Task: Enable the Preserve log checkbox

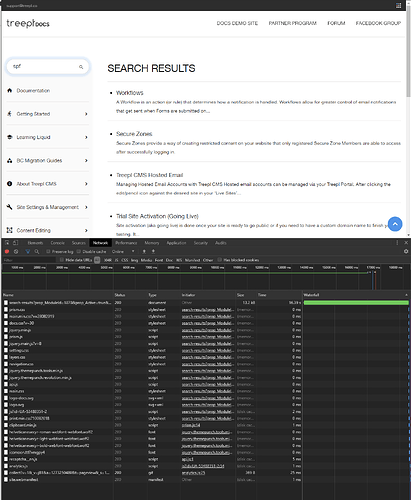Action: tap(48, 251)
